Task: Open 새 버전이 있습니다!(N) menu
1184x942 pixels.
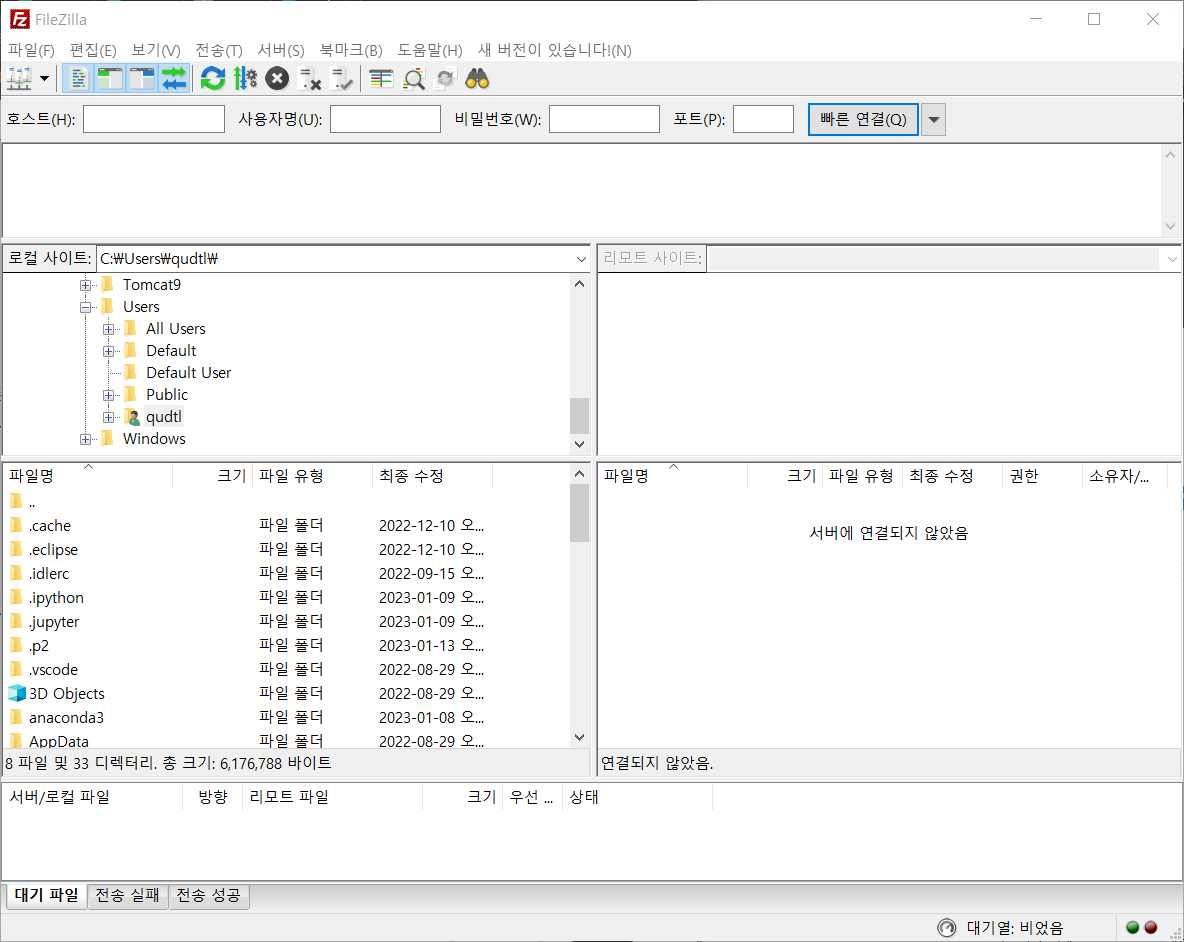Action: click(554, 51)
